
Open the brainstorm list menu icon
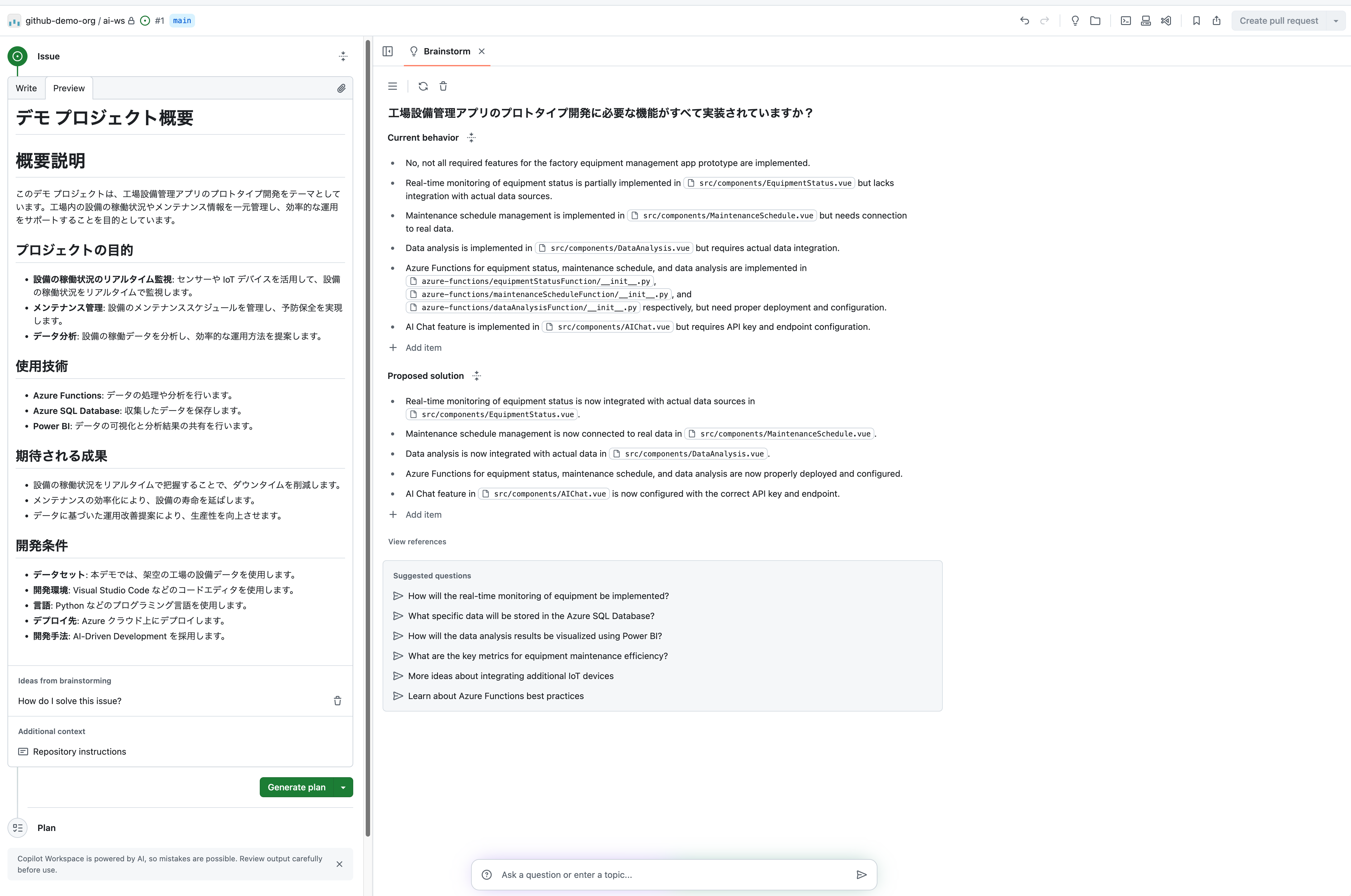click(392, 86)
